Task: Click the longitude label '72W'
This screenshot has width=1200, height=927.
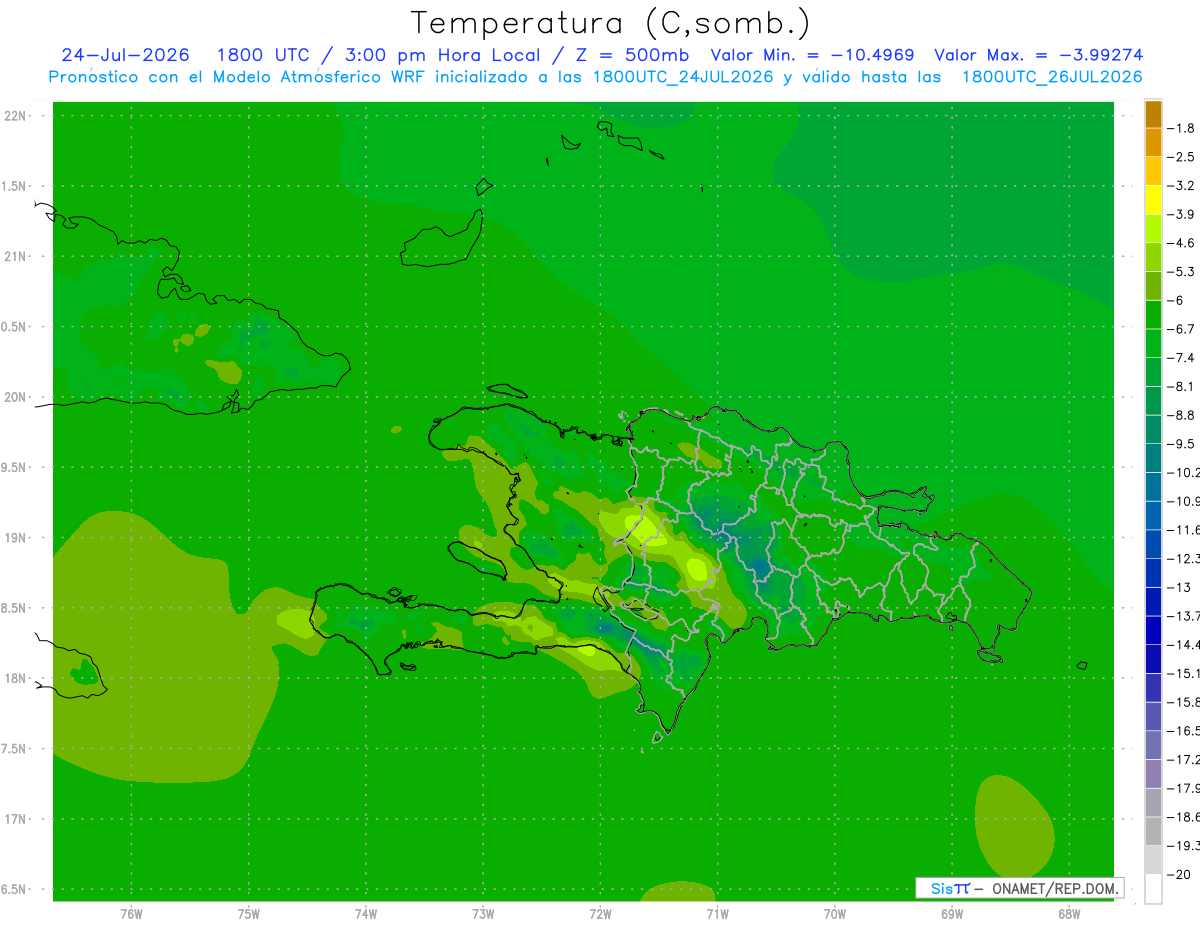Action: click(x=601, y=914)
